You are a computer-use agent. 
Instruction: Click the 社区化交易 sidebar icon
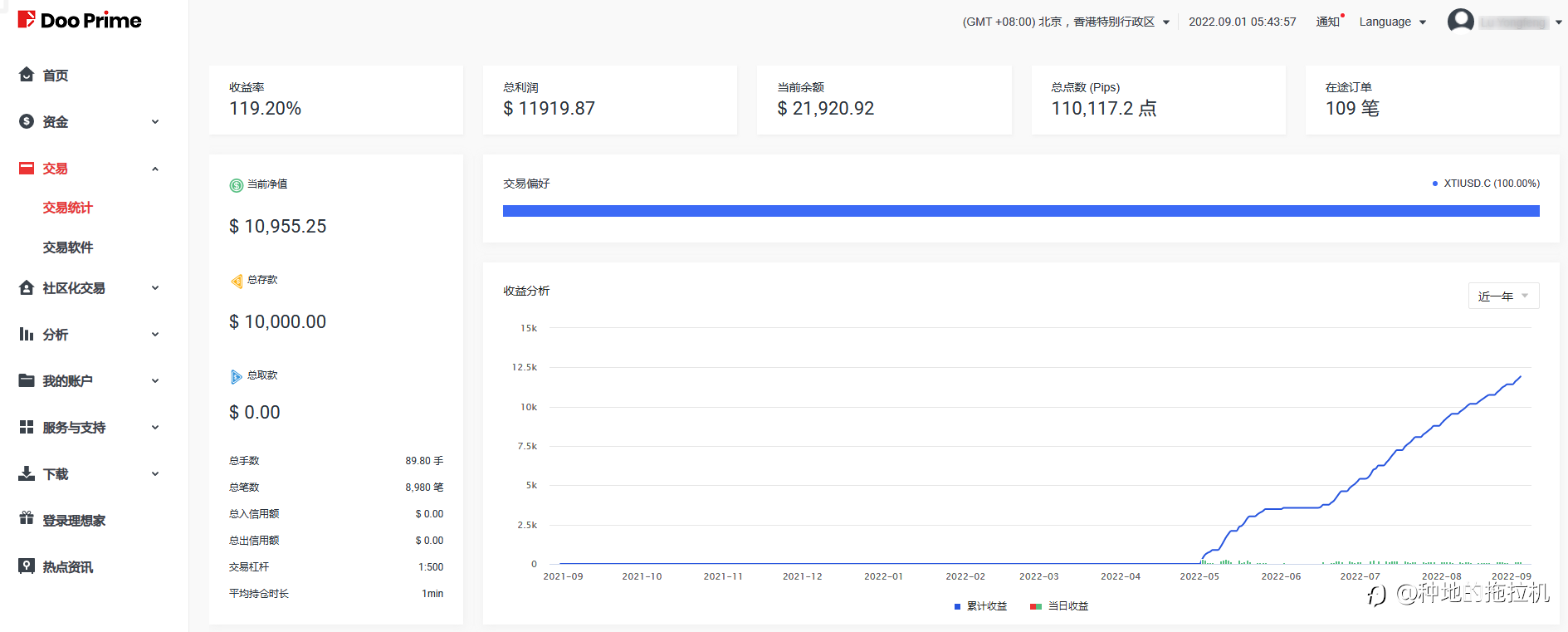click(27, 288)
